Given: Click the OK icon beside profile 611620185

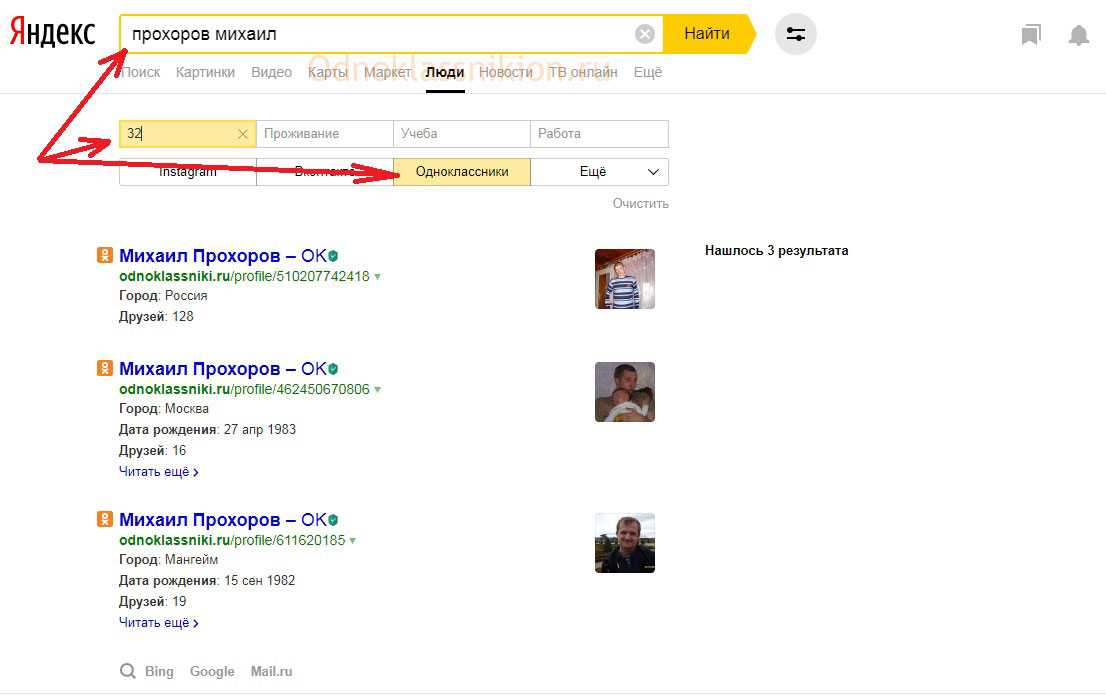Looking at the screenshot, I should tap(104, 519).
